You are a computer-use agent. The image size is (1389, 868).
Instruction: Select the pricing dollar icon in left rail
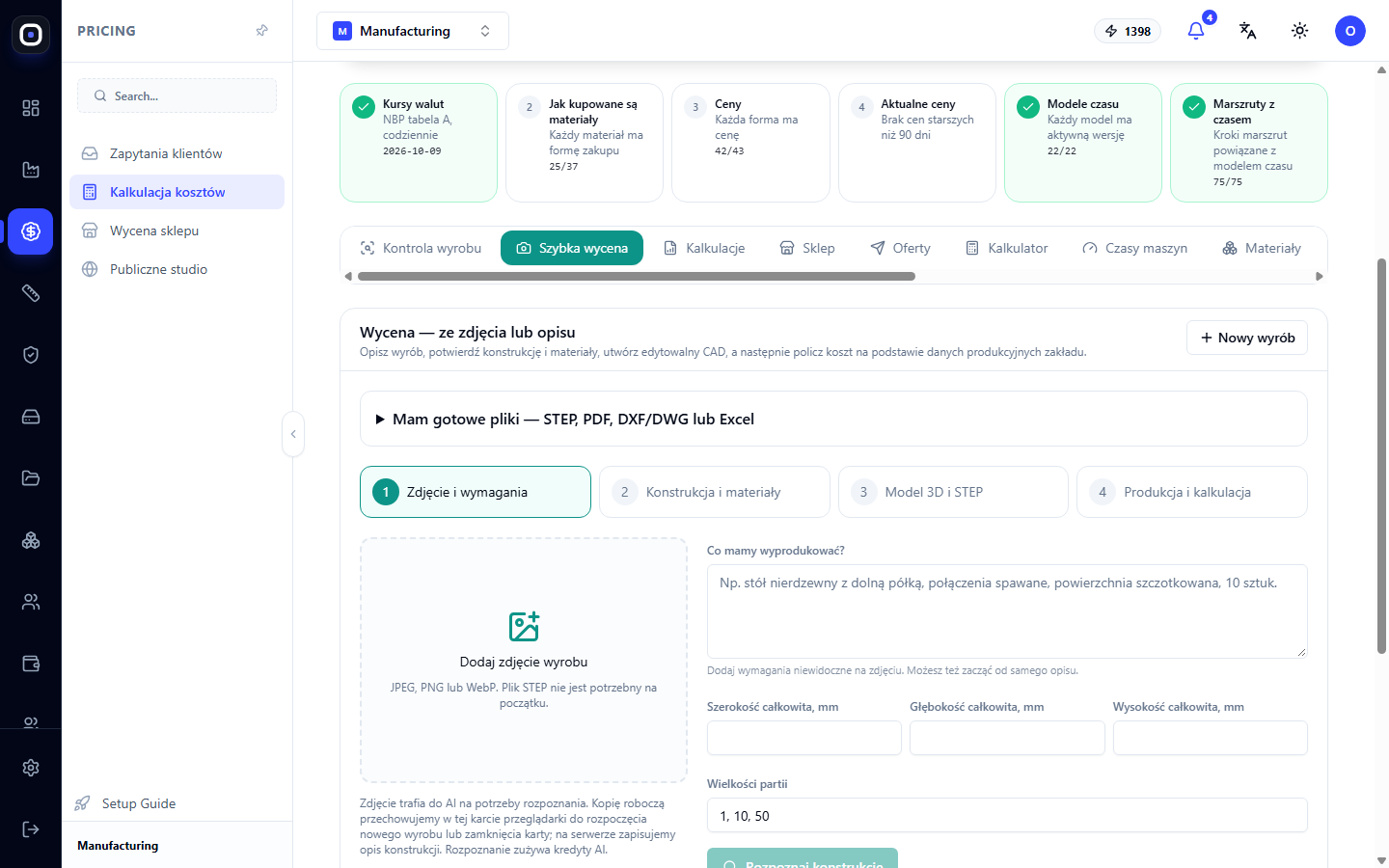(x=31, y=231)
